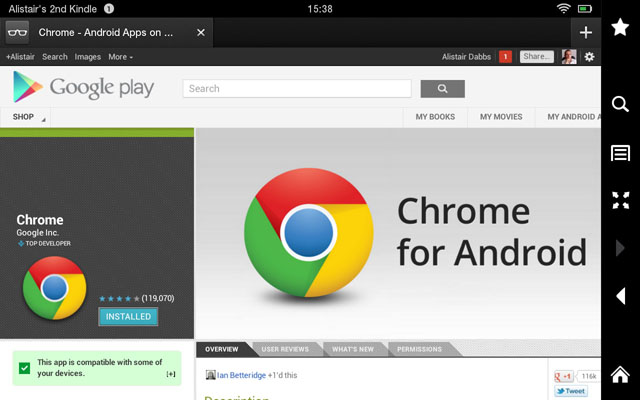Tap the bookmarks star icon
This screenshot has width=640, height=400.
pos(620,27)
